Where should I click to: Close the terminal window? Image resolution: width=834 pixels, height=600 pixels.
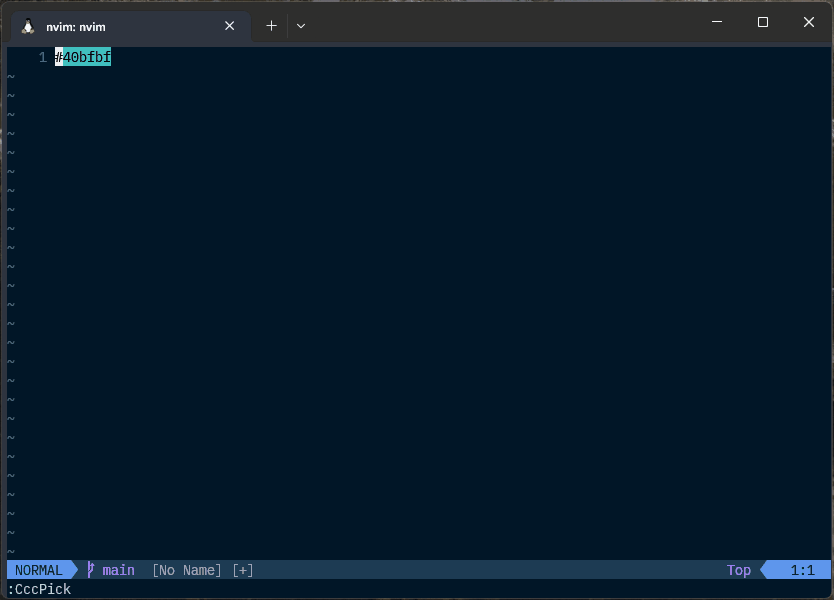click(808, 22)
